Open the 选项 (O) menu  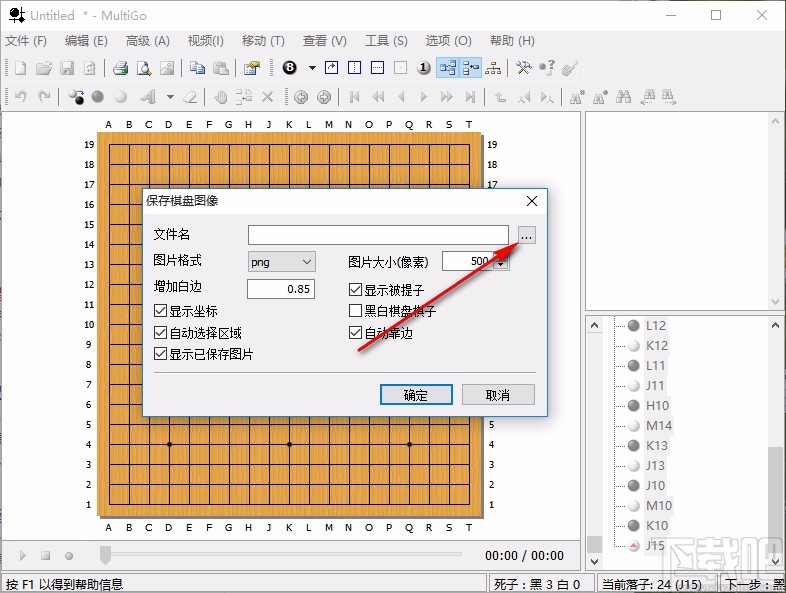449,41
